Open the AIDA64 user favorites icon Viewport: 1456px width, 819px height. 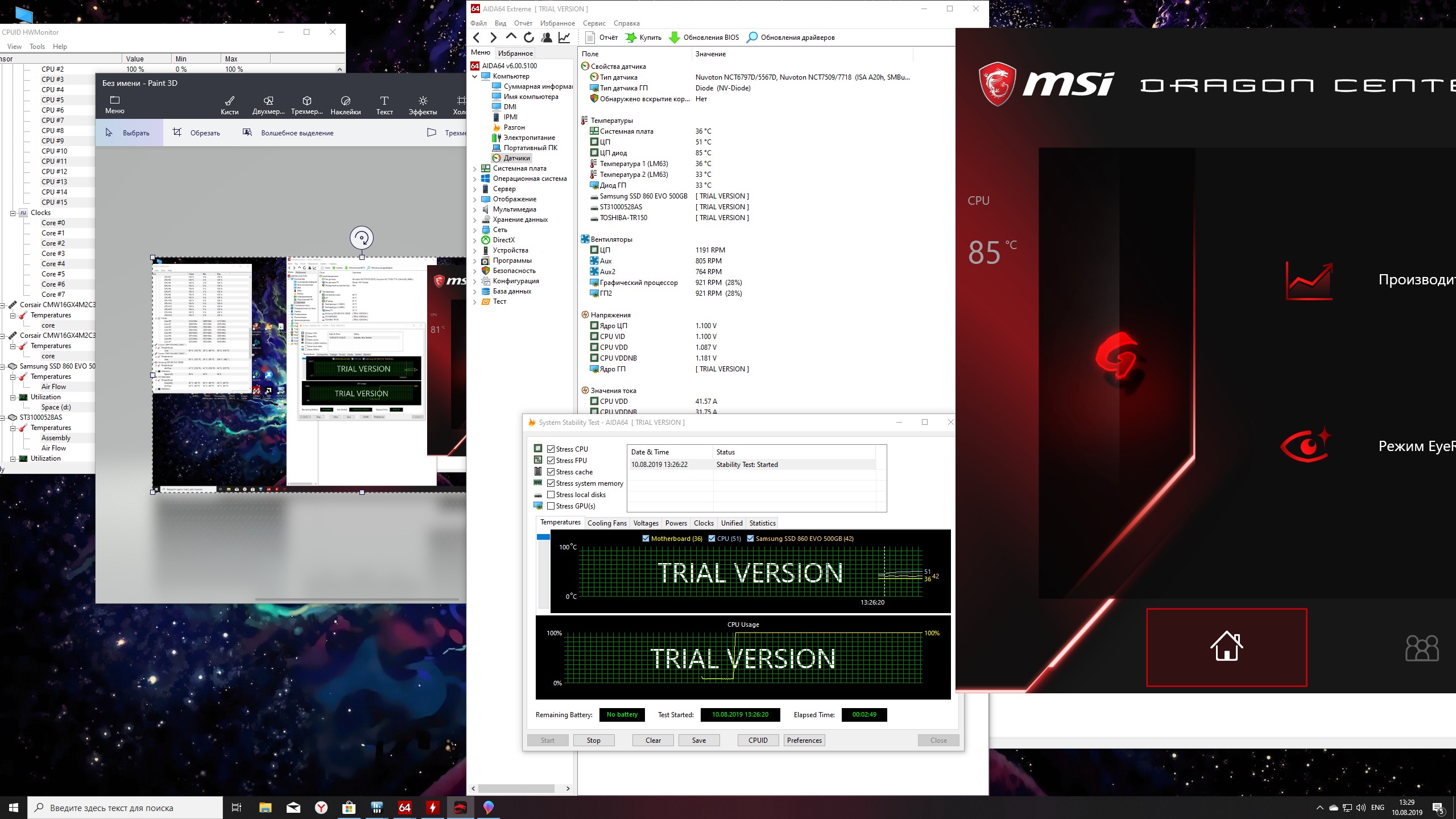[x=547, y=38]
